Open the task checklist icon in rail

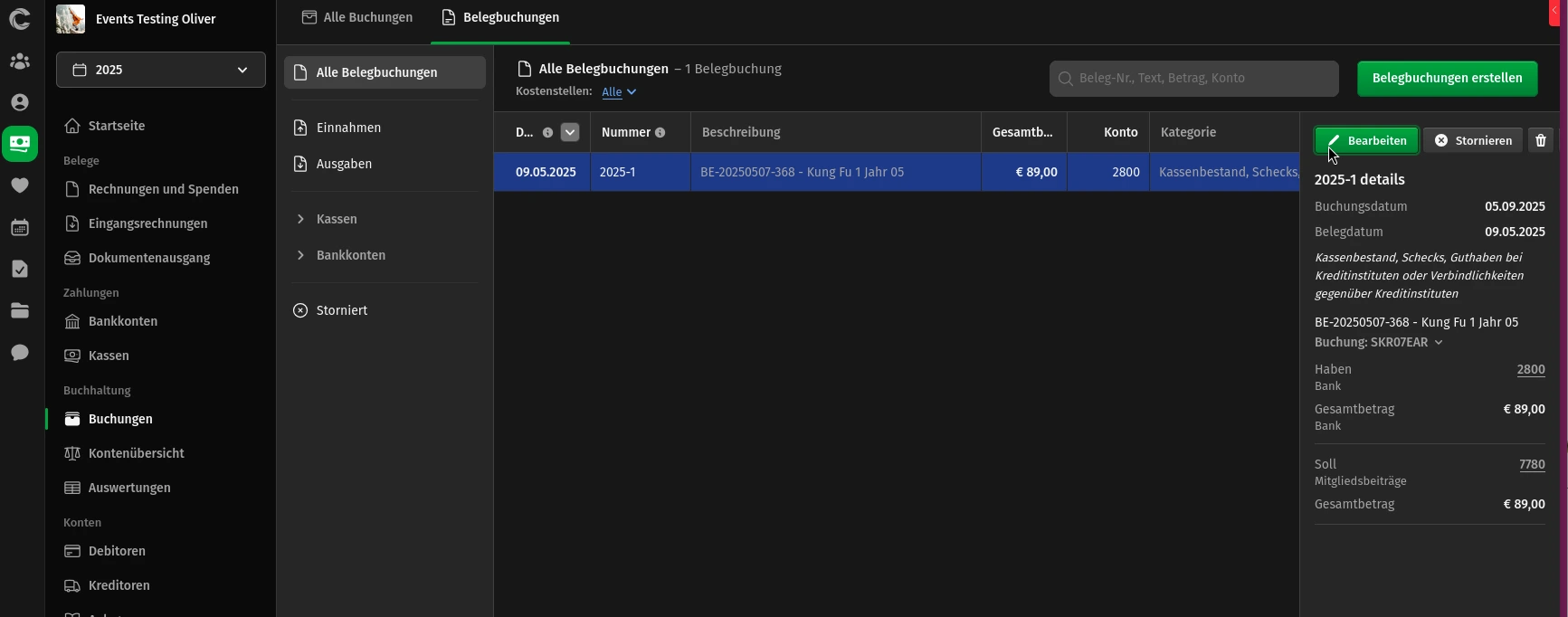click(x=20, y=269)
